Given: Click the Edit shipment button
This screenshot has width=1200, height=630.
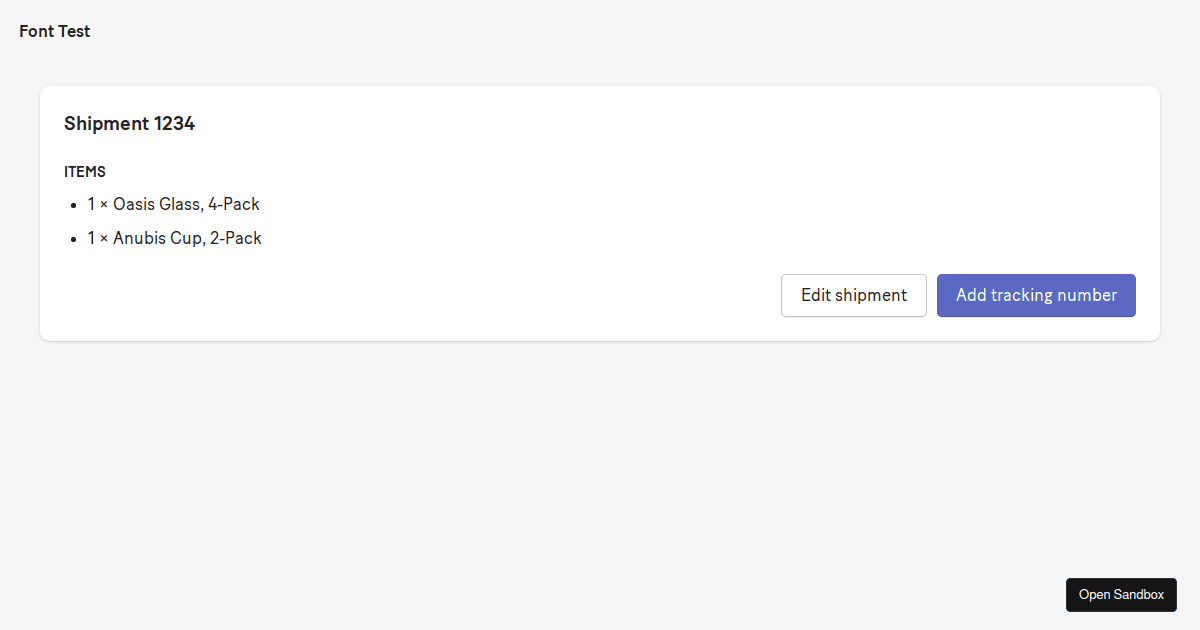Looking at the screenshot, I should [853, 296].
